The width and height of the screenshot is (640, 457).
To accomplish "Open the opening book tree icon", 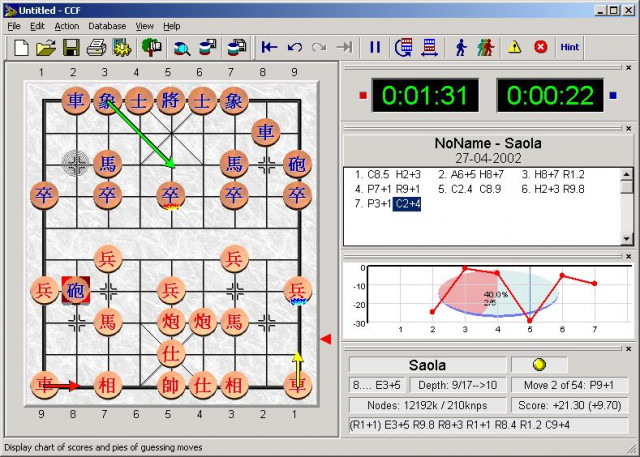I will click(x=152, y=47).
